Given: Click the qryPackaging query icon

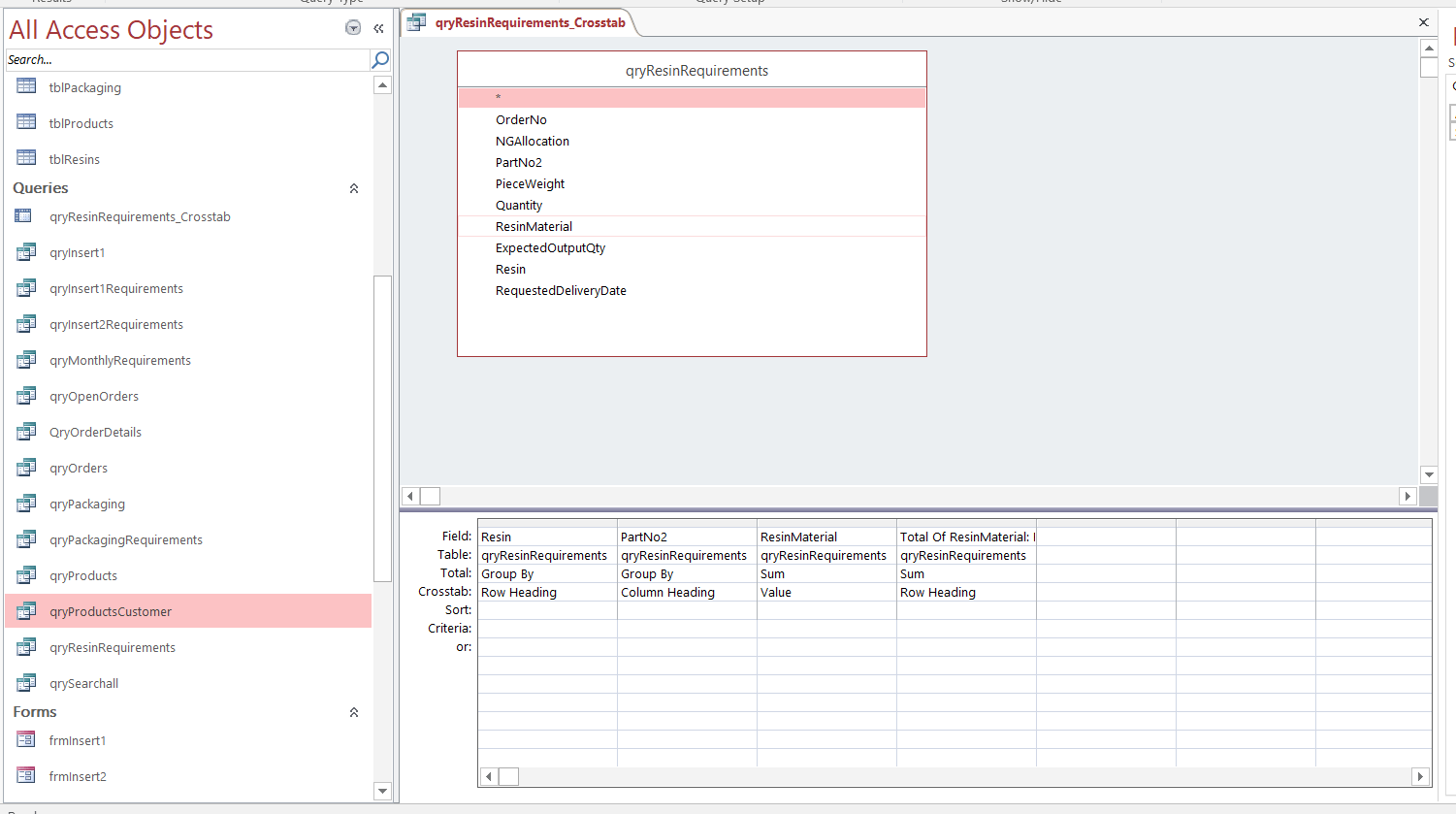Looking at the screenshot, I should tap(28, 504).
